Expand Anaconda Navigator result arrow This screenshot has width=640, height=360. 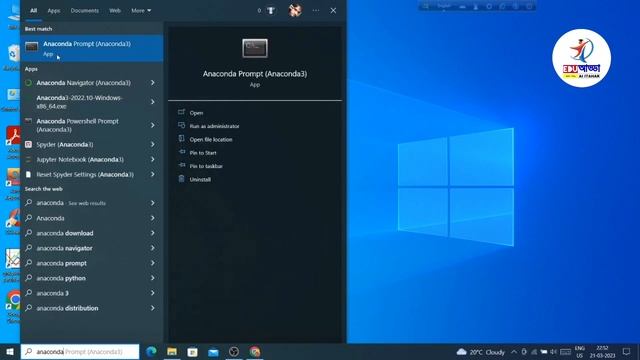point(153,83)
